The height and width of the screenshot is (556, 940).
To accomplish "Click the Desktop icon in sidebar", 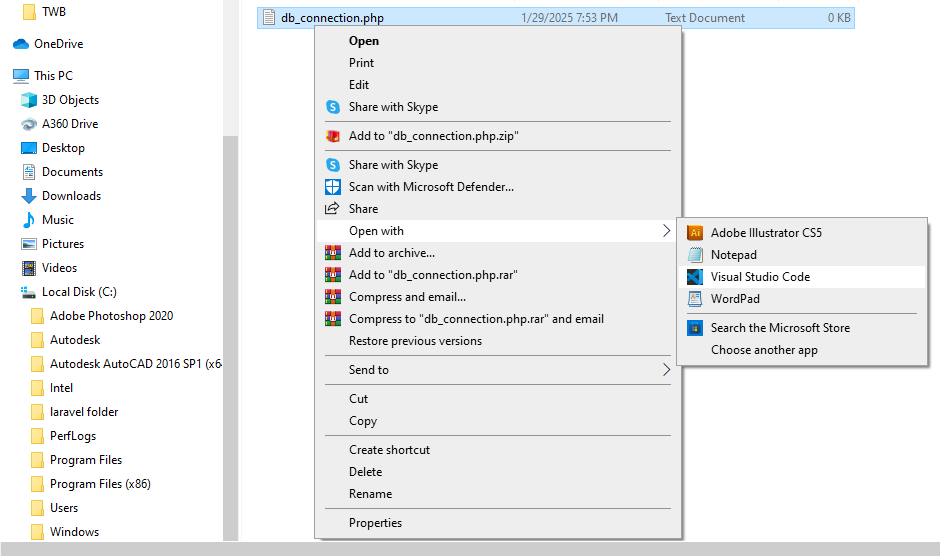I will click(x=29, y=148).
